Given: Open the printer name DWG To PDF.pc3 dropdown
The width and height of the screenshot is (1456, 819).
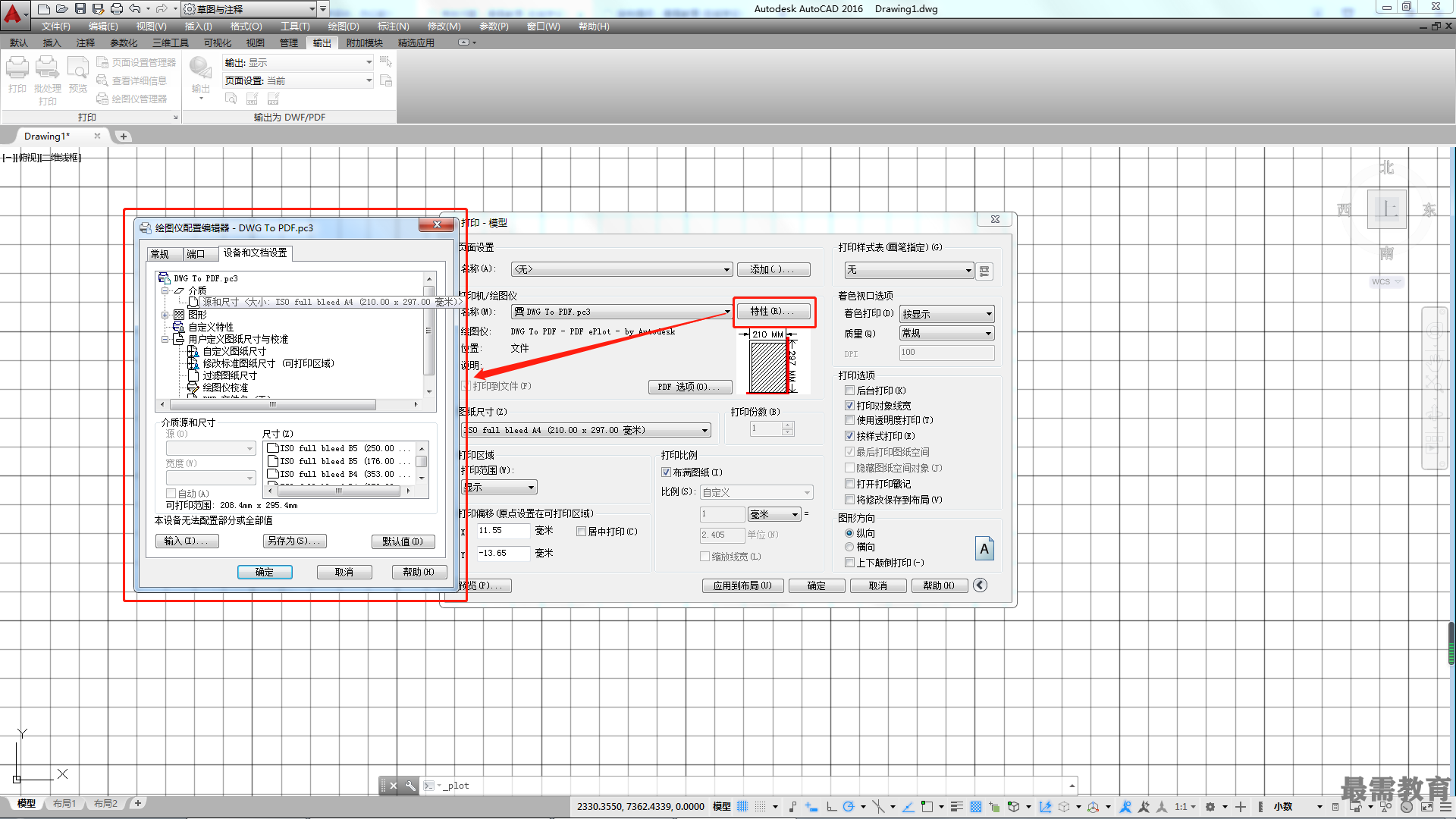Looking at the screenshot, I should click(622, 312).
